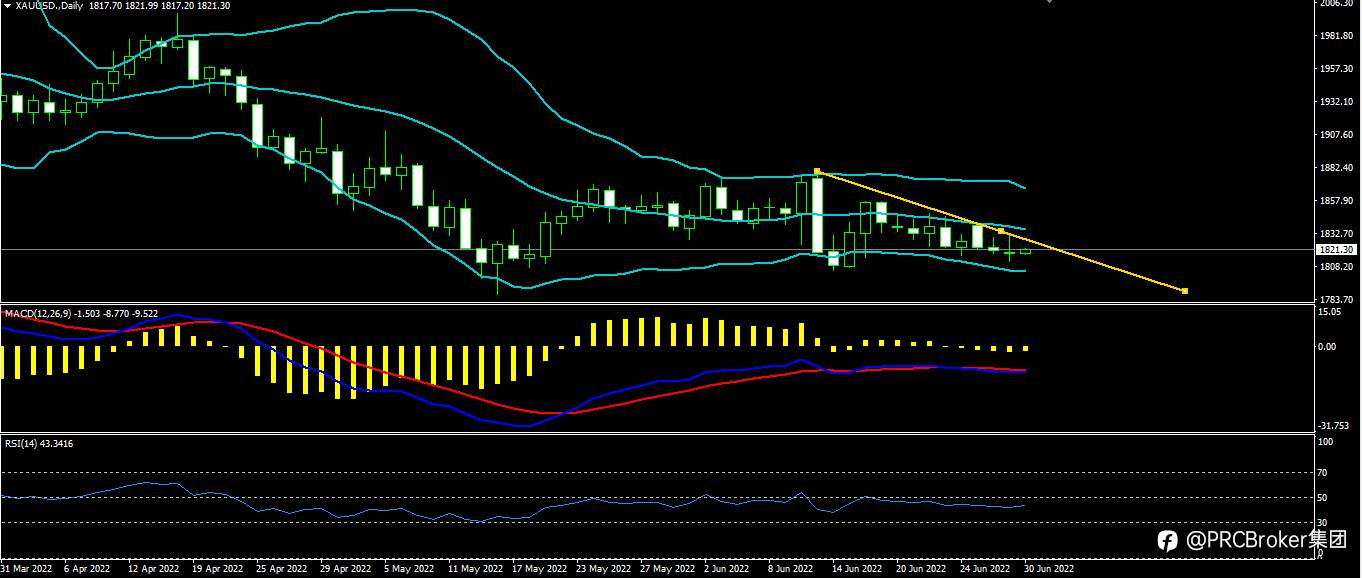1362x578 pixels.
Task: Click the 50 level on RSI scale
Action: 1324,497
